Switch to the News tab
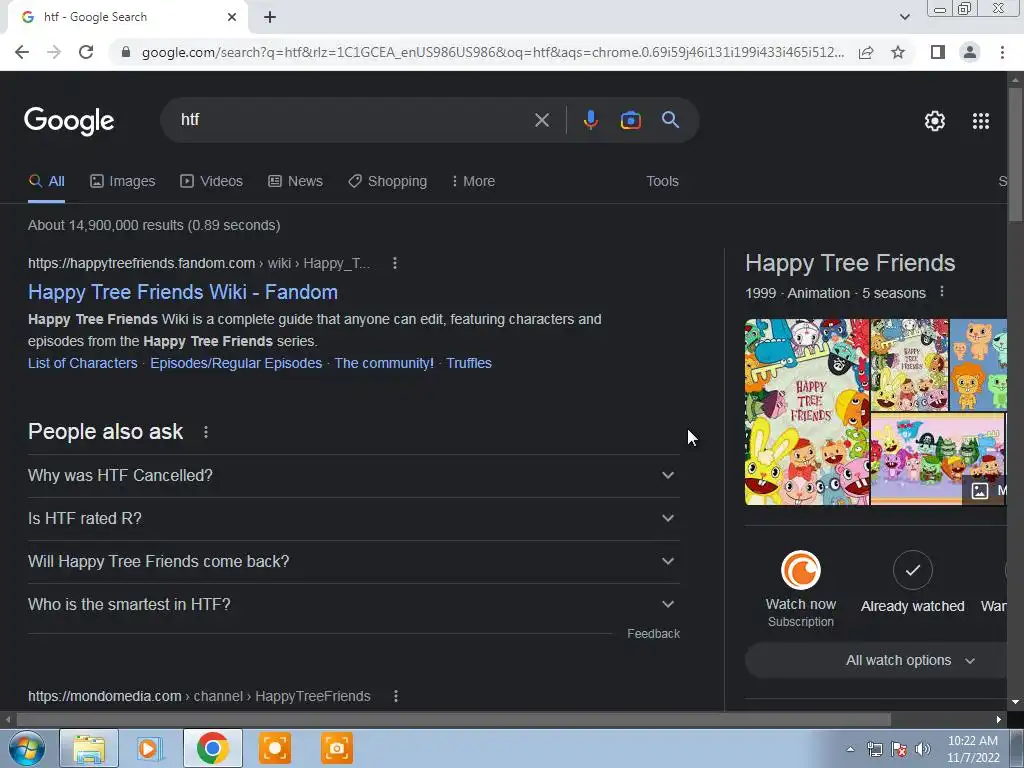This screenshot has height=768, width=1024. coord(295,181)
